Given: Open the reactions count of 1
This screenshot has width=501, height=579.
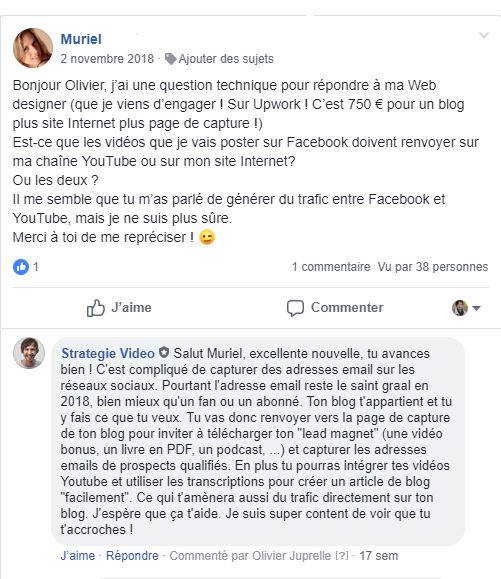Looking at the screenshot, I should (36, 266).
